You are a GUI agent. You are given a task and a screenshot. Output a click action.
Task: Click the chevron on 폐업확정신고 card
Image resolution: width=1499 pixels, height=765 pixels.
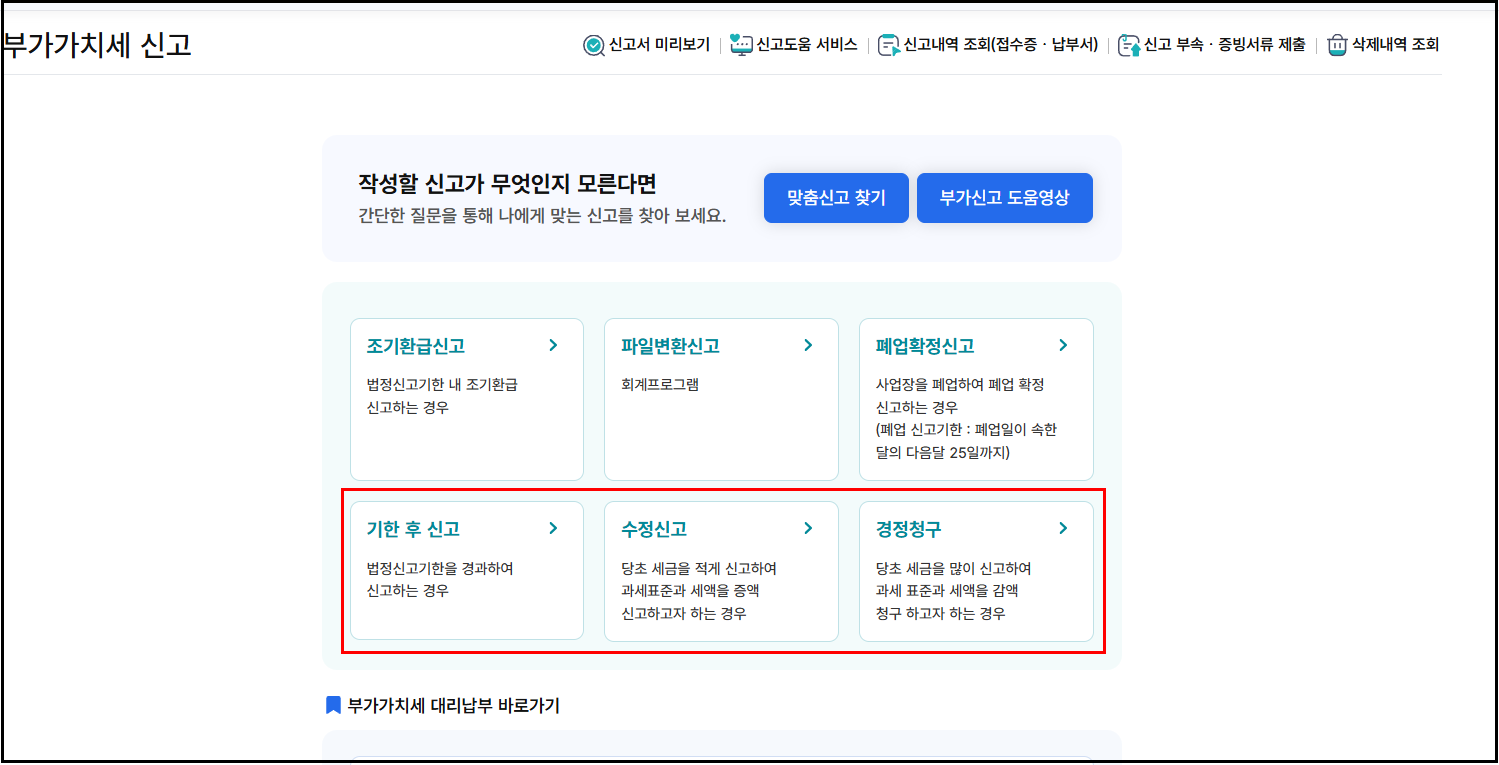1063,346
